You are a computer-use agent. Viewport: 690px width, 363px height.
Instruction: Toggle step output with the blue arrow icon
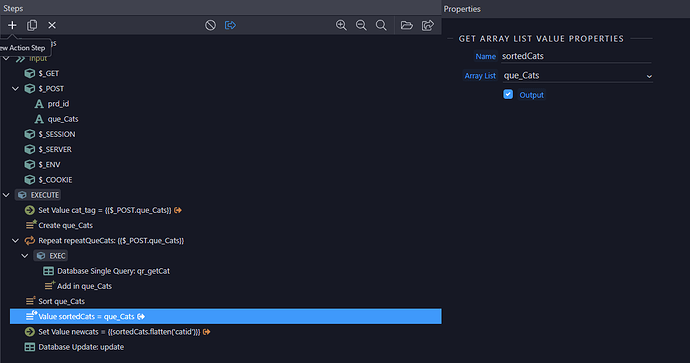(230, 25)
